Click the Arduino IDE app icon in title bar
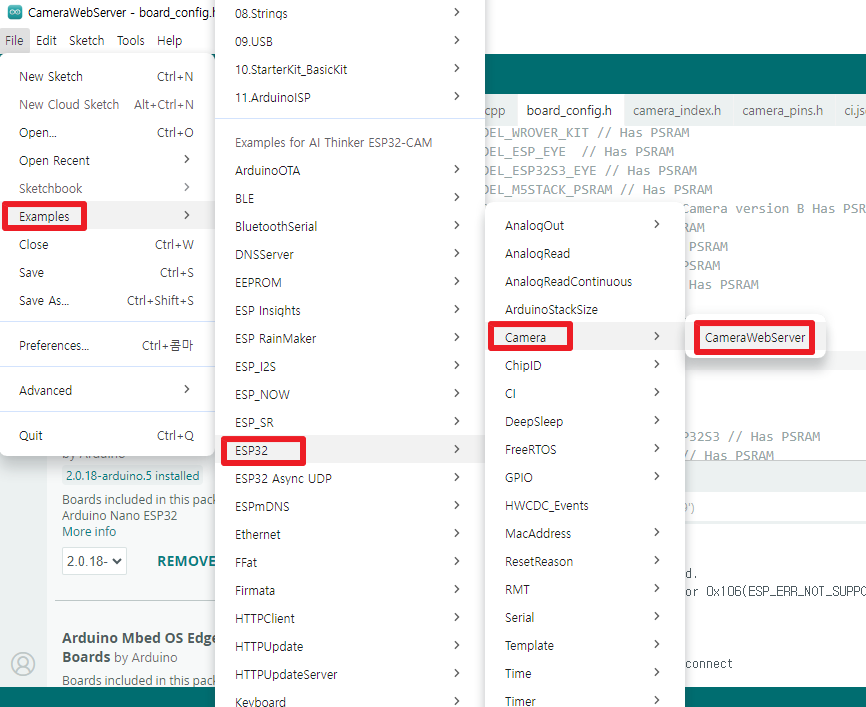866x707 pixels. click(15, 12)
